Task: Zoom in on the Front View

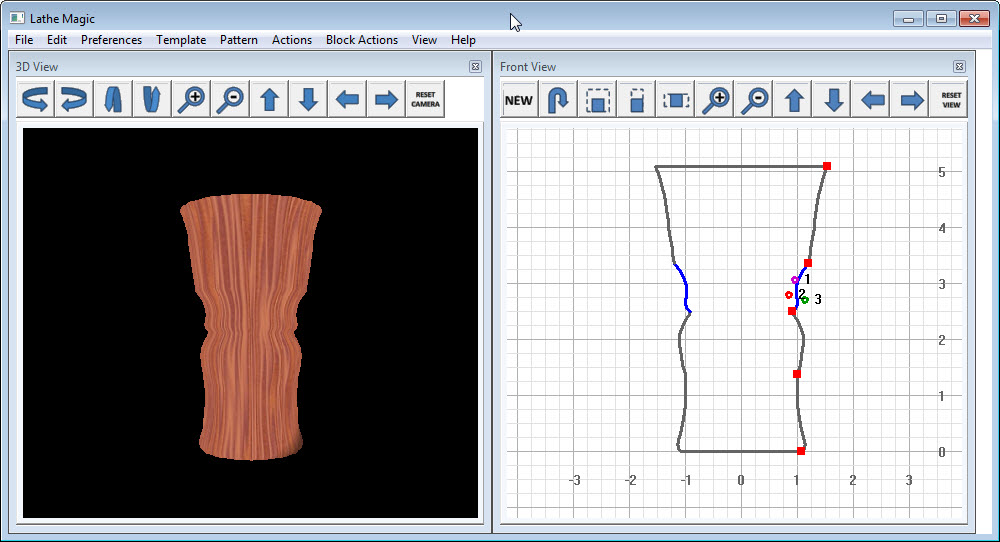Action: [x=716, y=100]
